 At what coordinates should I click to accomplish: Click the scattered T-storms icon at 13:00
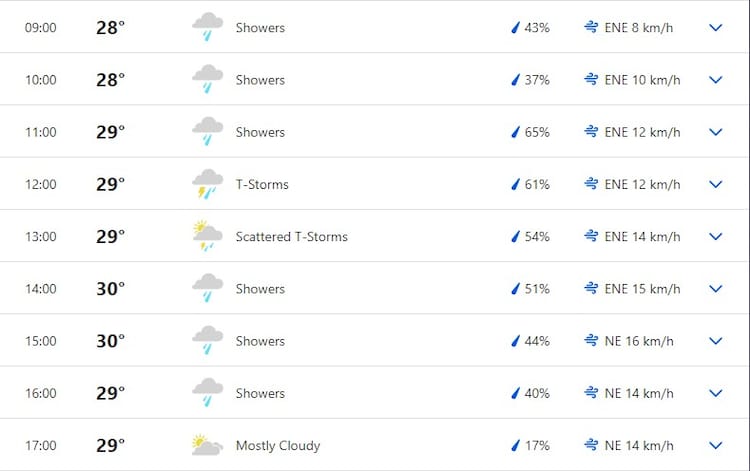click(x=207, y=236)
